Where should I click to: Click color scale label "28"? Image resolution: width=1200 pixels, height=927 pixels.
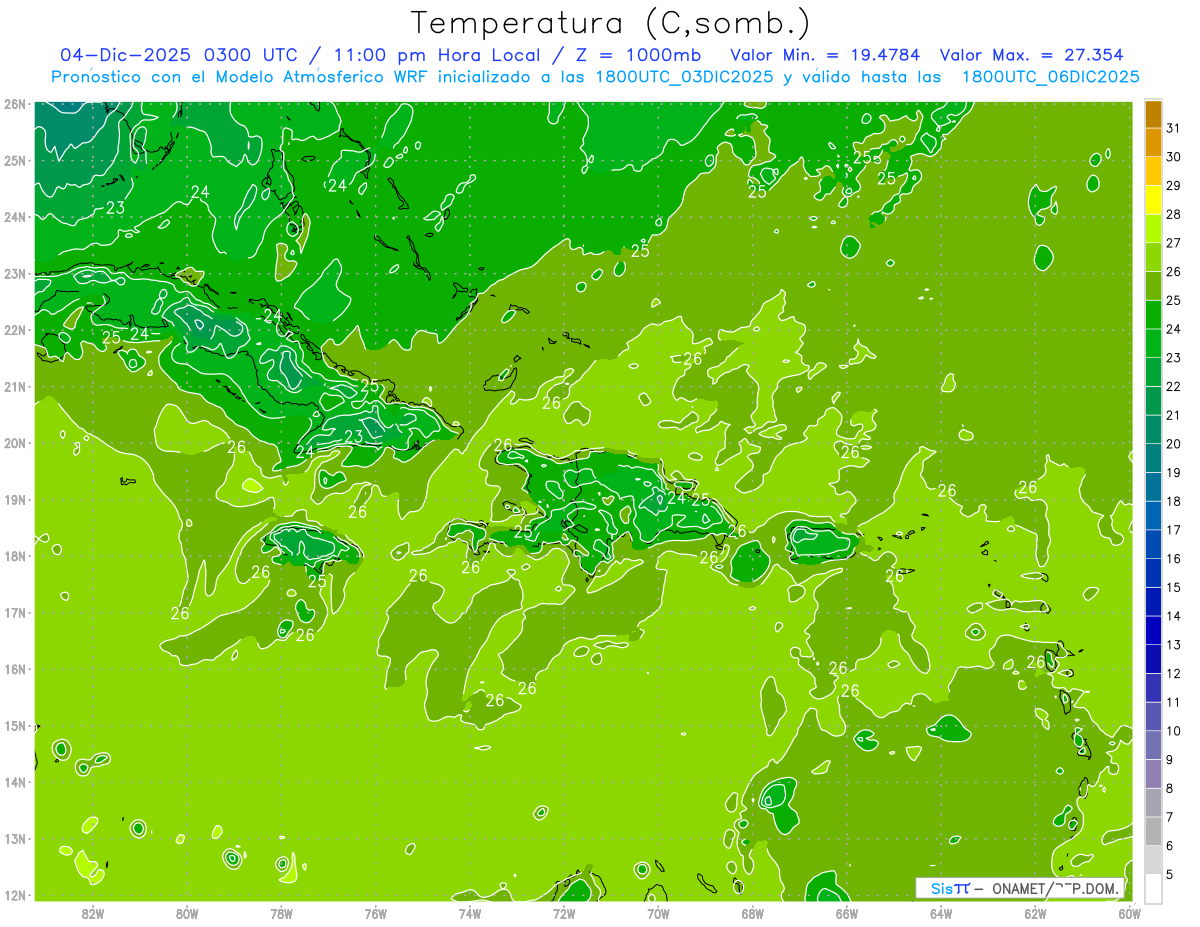tap(1173, 214)
